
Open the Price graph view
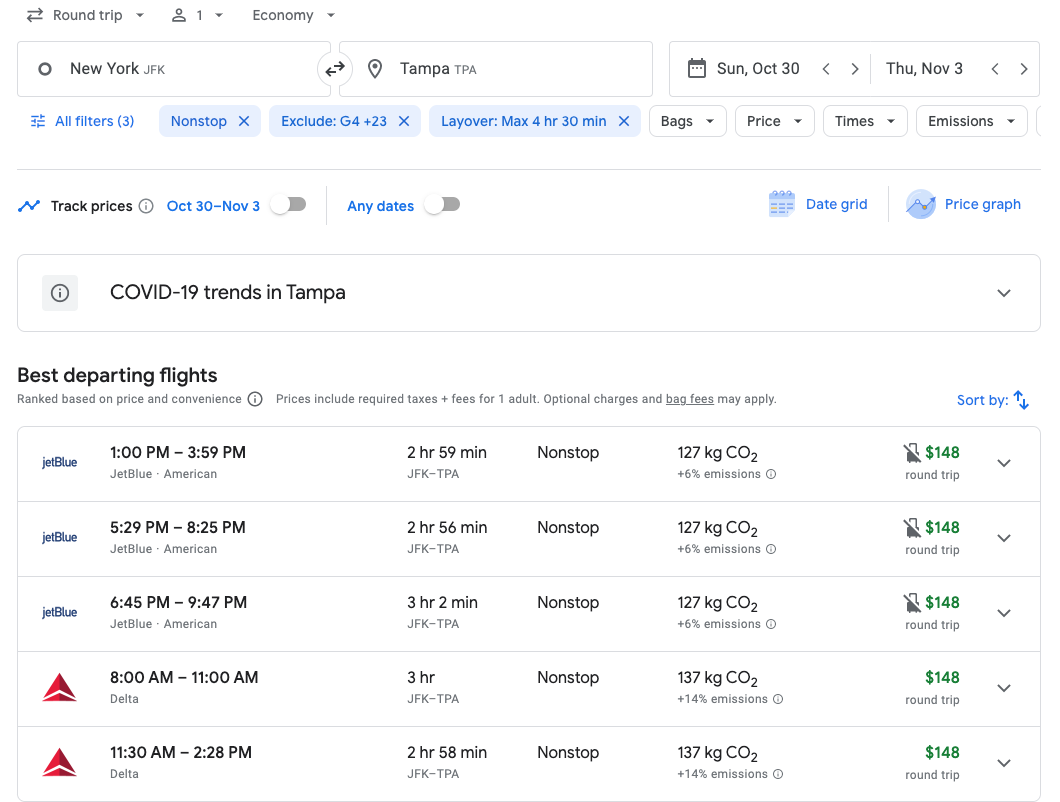[962, 204]
